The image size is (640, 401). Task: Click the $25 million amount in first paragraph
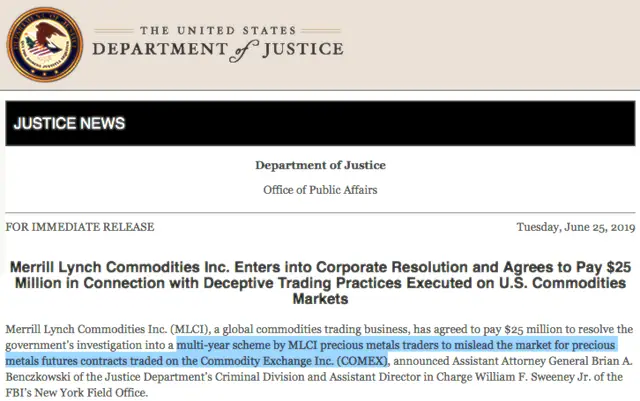click(531, 329)
